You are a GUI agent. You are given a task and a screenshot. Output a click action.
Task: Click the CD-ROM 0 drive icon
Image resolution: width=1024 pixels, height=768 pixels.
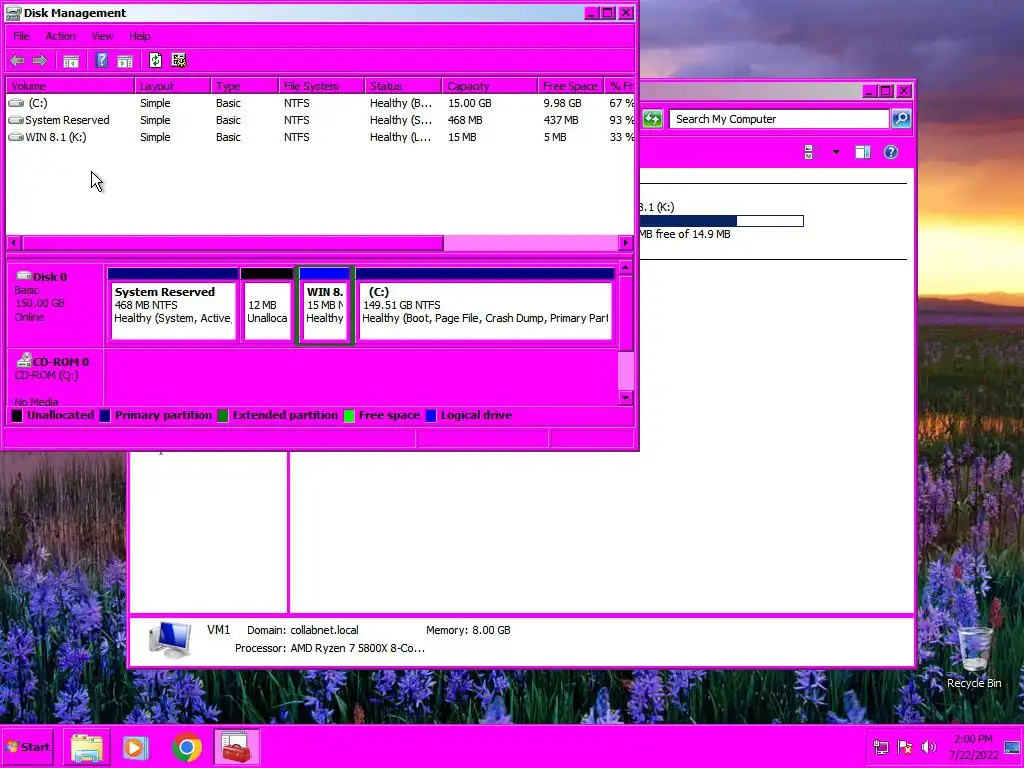pyautogui.click(x=24, y=360)
